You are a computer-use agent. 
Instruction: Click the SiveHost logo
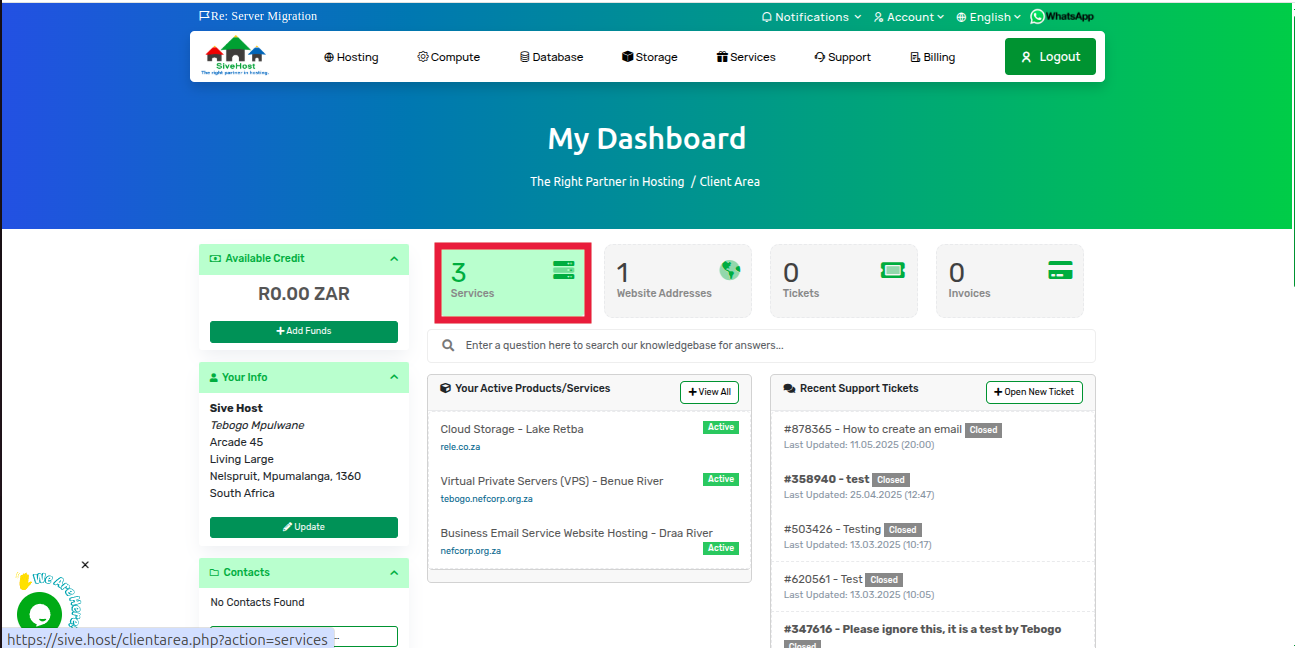pyautogui.click(x=235, y=56)
